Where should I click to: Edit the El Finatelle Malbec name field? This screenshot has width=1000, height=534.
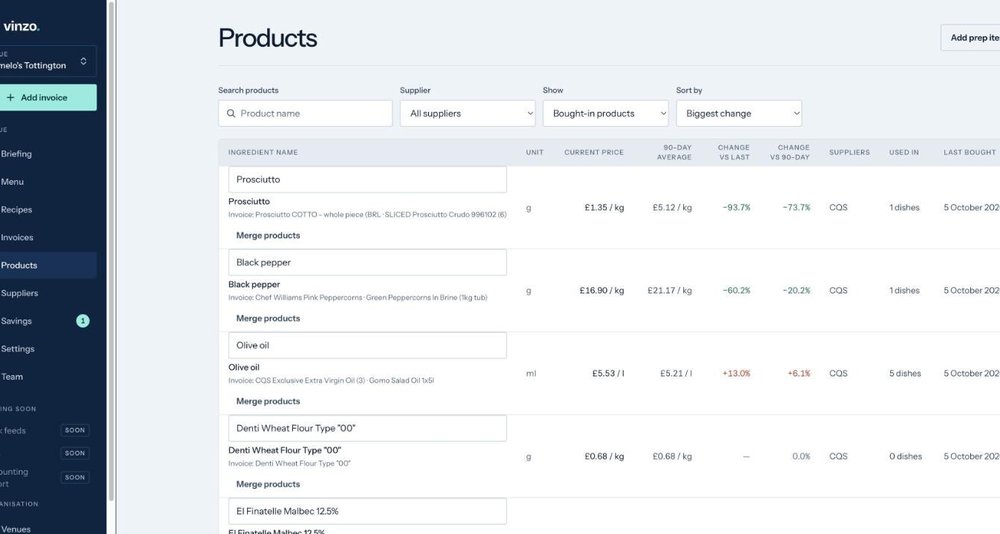pos(367,512)
